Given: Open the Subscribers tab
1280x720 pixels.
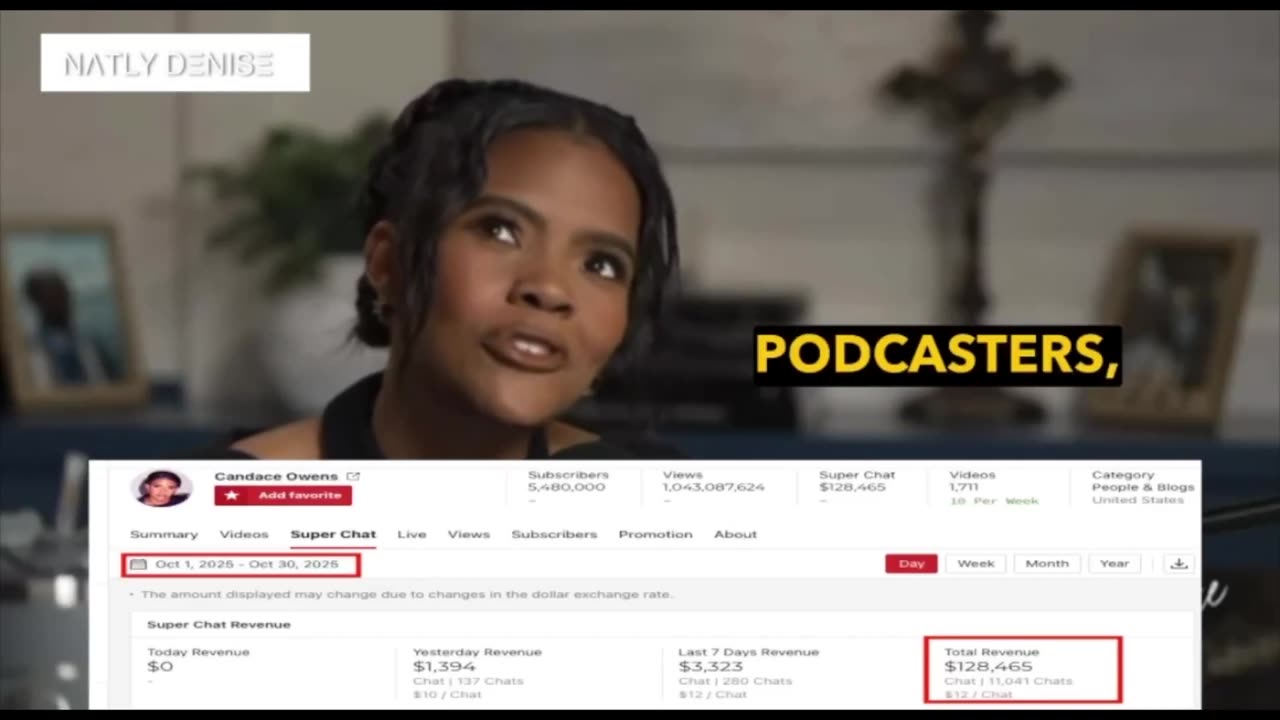Looking at the screenshot, I should pos(554,534).
